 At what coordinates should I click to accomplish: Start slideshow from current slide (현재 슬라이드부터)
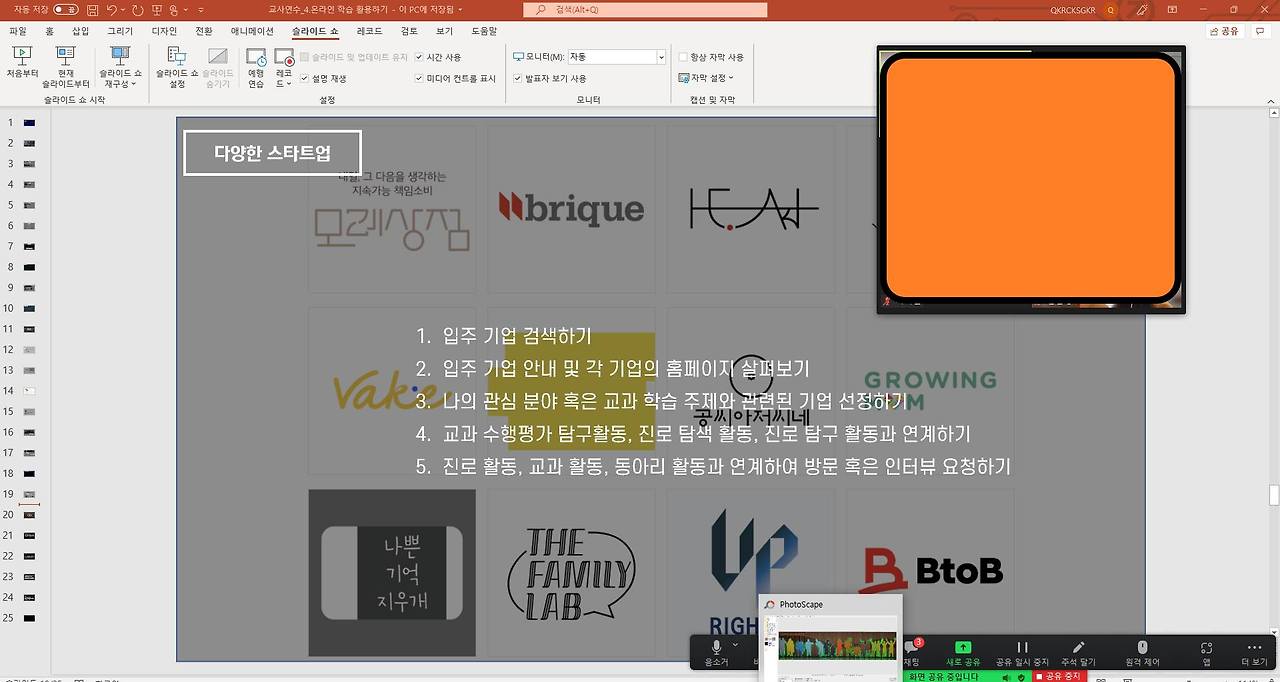[x=66, y=68]
